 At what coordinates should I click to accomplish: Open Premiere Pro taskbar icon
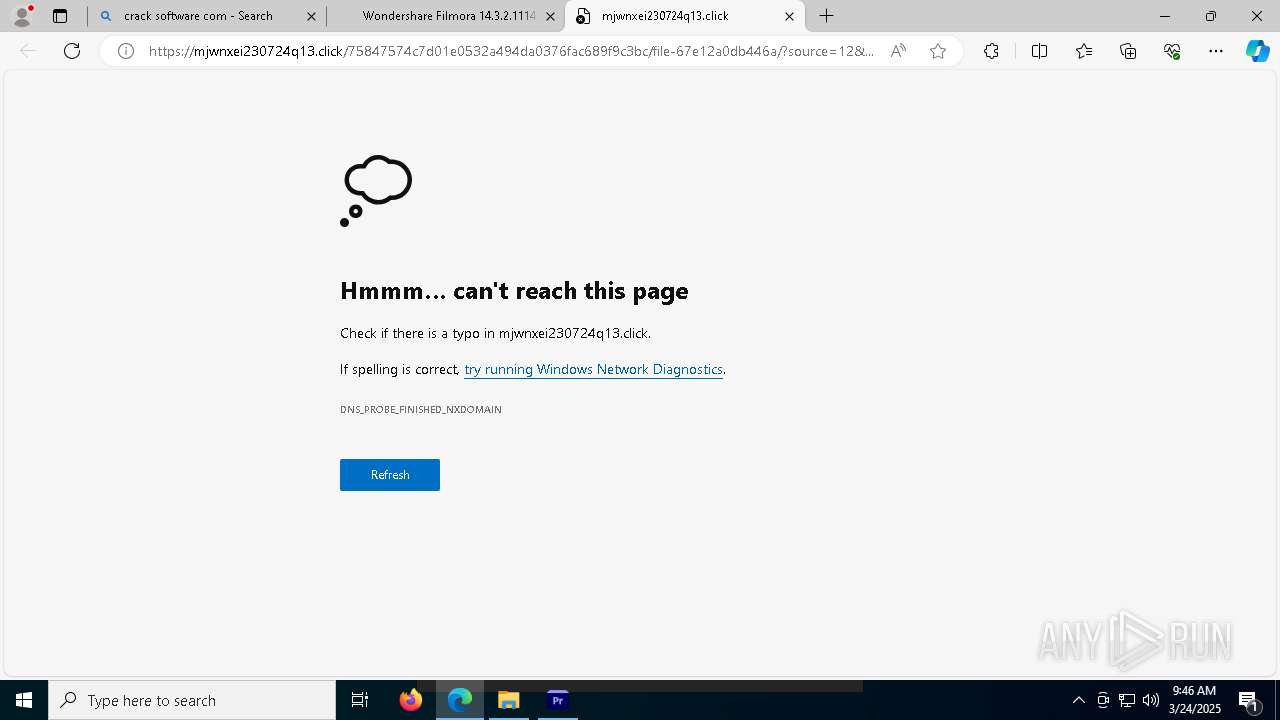558,700
